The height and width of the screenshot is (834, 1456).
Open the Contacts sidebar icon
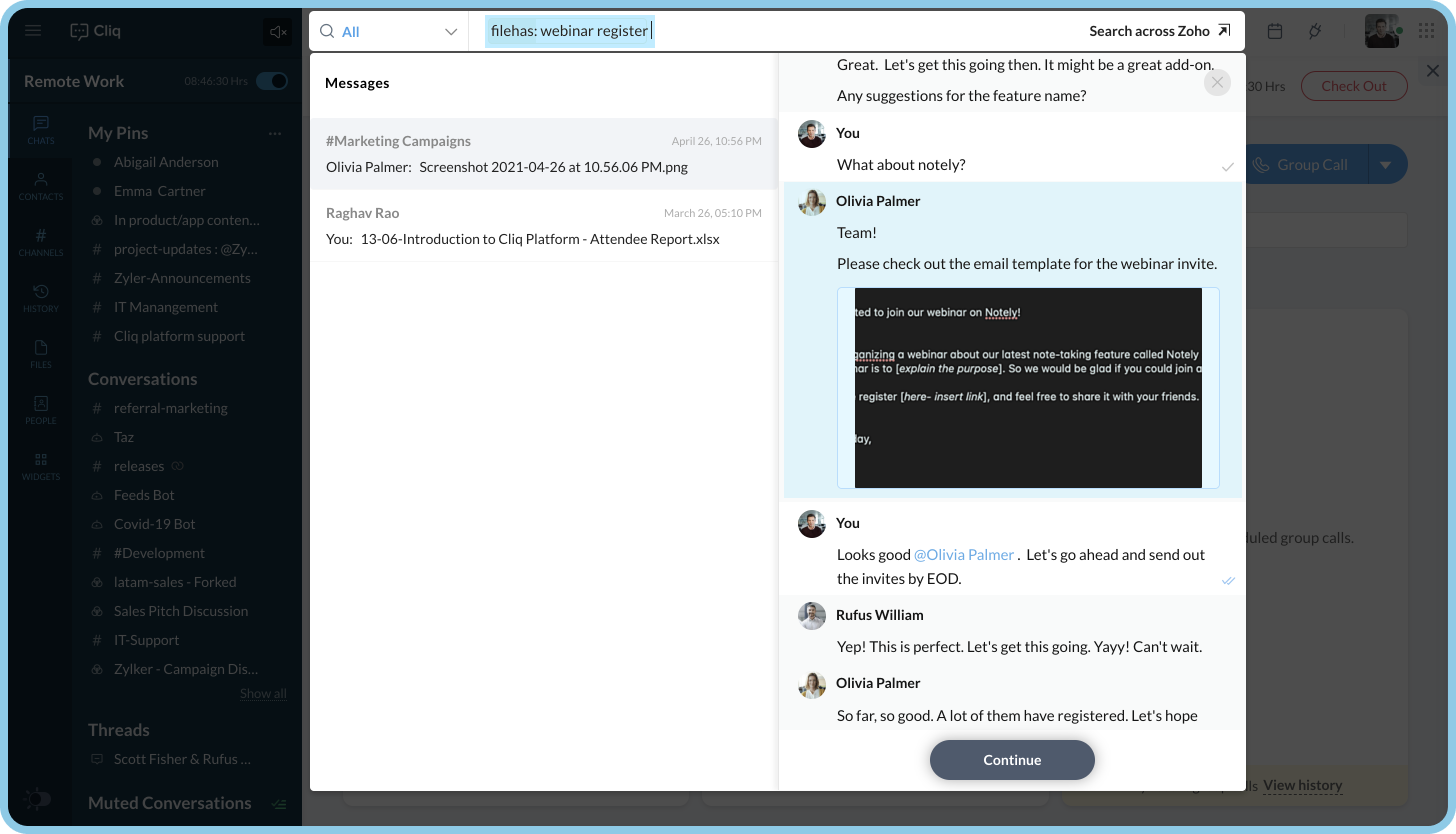(x=41, y=186)
